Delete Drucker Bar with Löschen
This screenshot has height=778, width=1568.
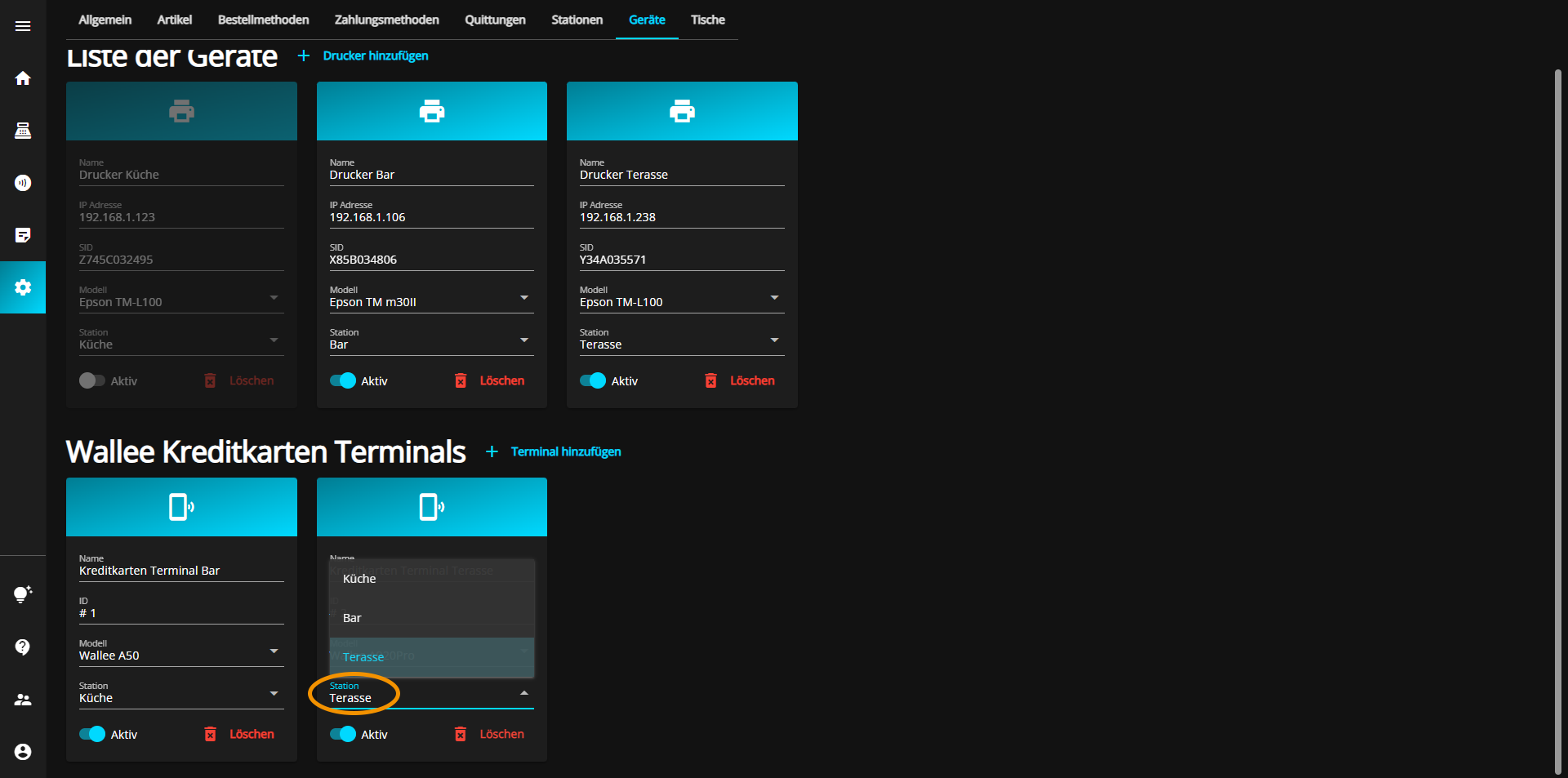[490, 380]
